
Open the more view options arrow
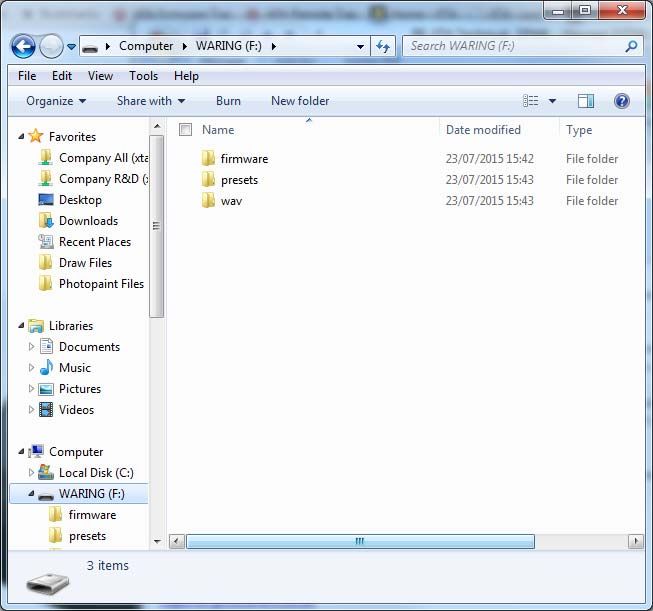point(552,101)
